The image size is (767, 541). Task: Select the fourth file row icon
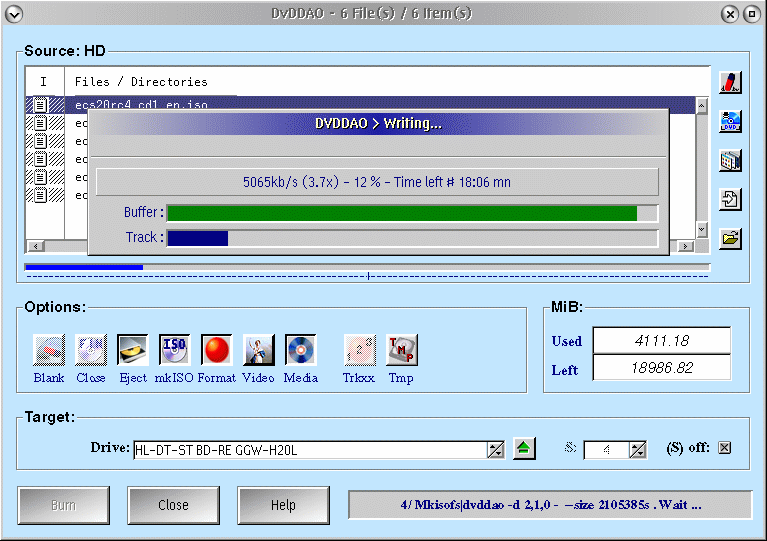[x=41, y=159]
